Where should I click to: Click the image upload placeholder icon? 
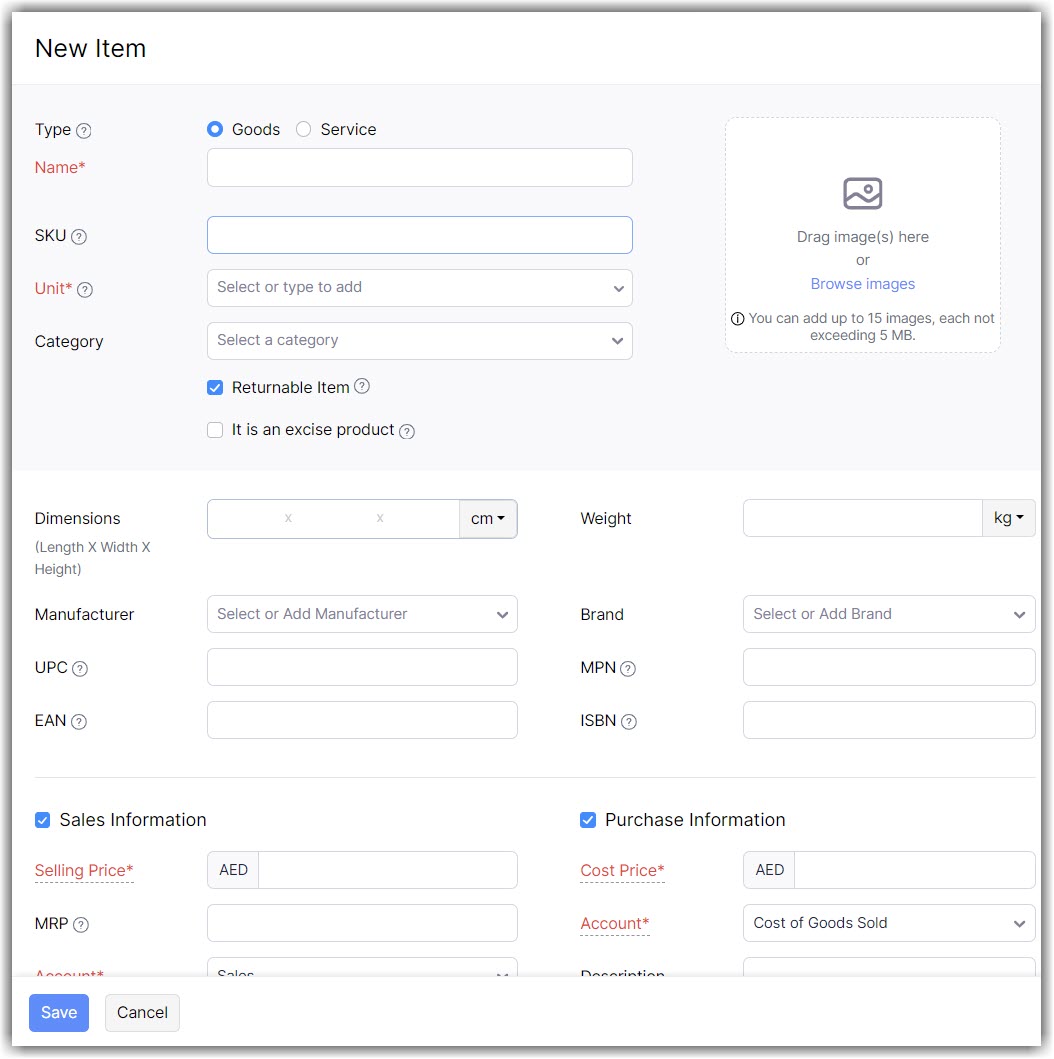(x=862, y=193)
